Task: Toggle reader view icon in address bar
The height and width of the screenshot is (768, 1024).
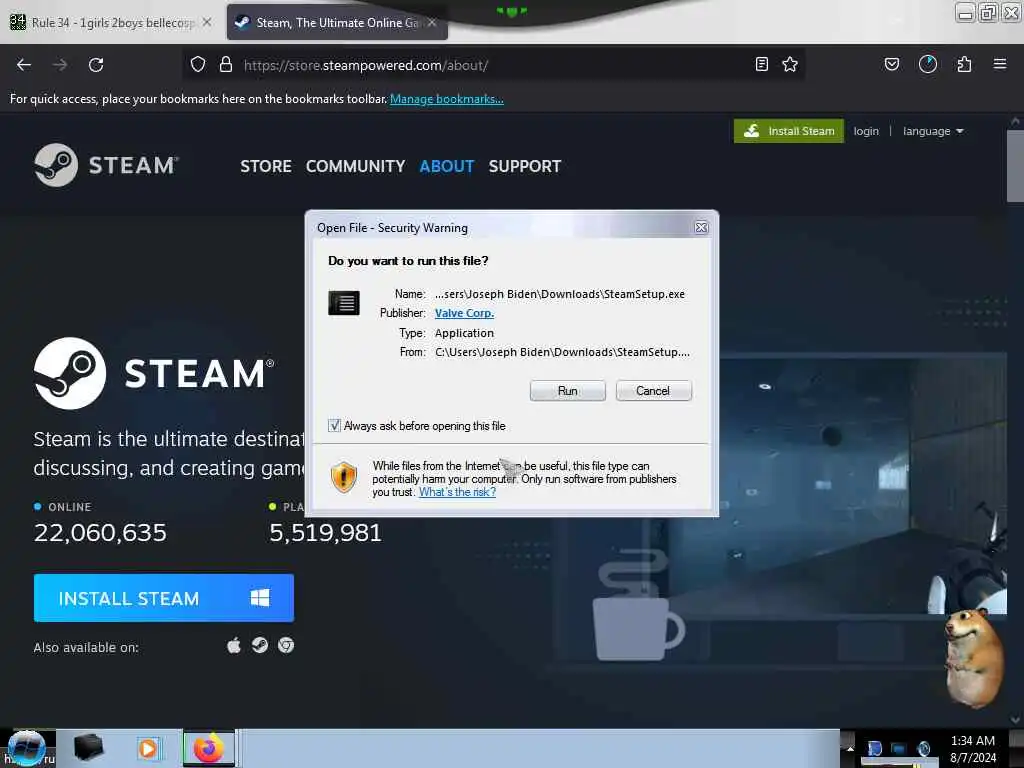Action: coord(761,64)
